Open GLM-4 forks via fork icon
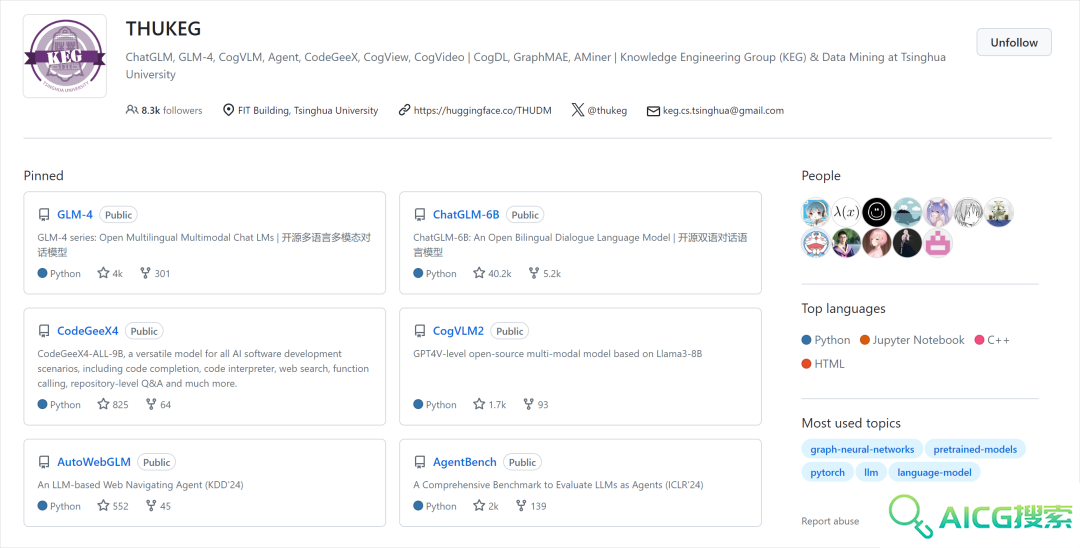 [145, 273]
